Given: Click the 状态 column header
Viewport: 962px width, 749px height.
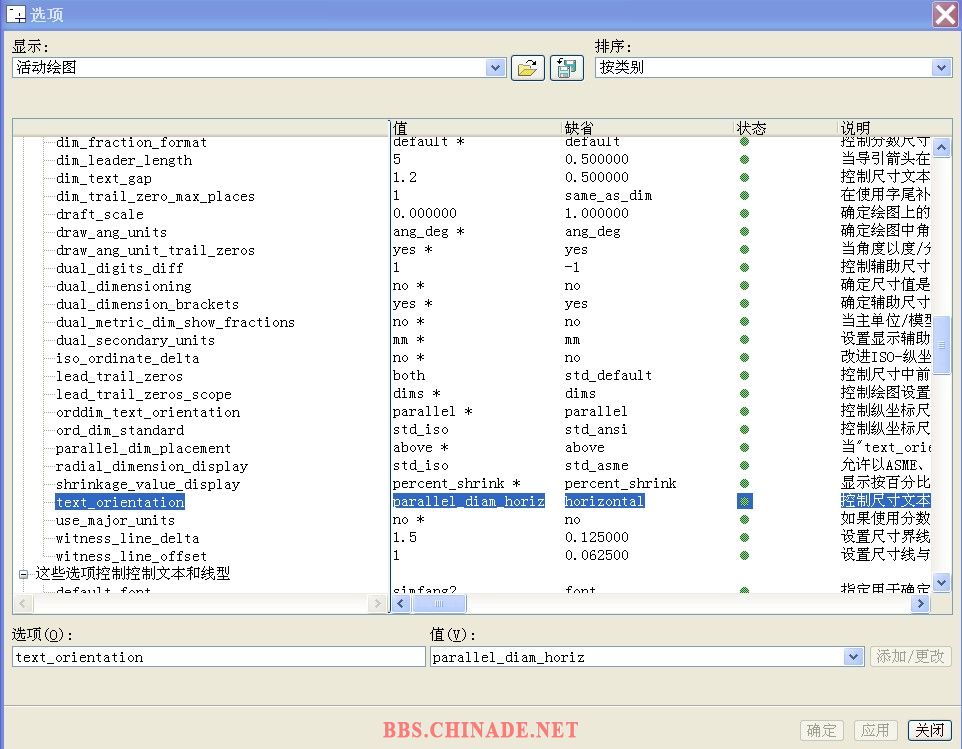Looking at the screenshot, I should point(787,128).
